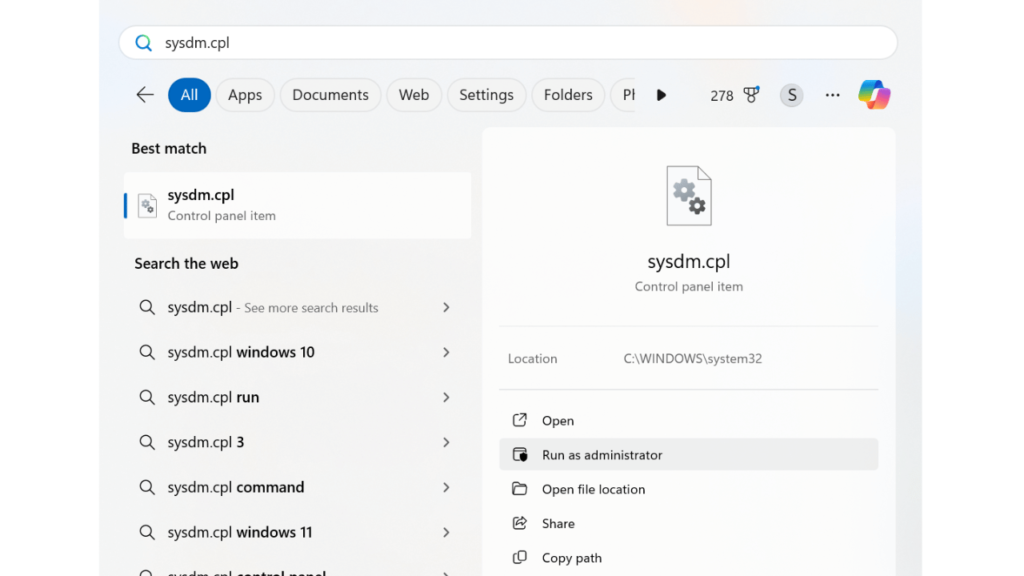1024x576 pixels.
Task: Click the search magnifier icon in search box
Action: click(x=144, y=43)
